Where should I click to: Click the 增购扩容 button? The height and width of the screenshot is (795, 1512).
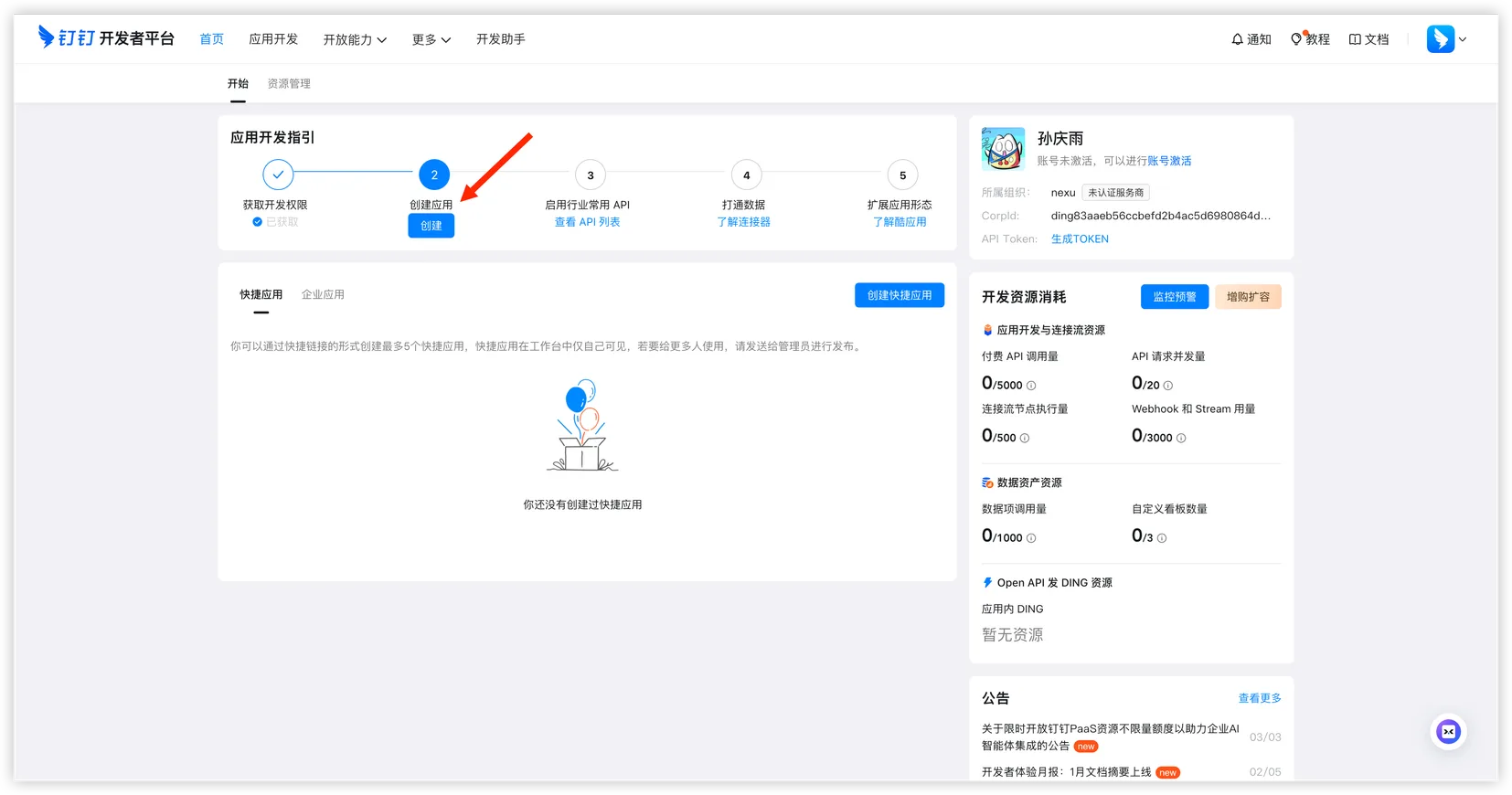point(1248,297)
